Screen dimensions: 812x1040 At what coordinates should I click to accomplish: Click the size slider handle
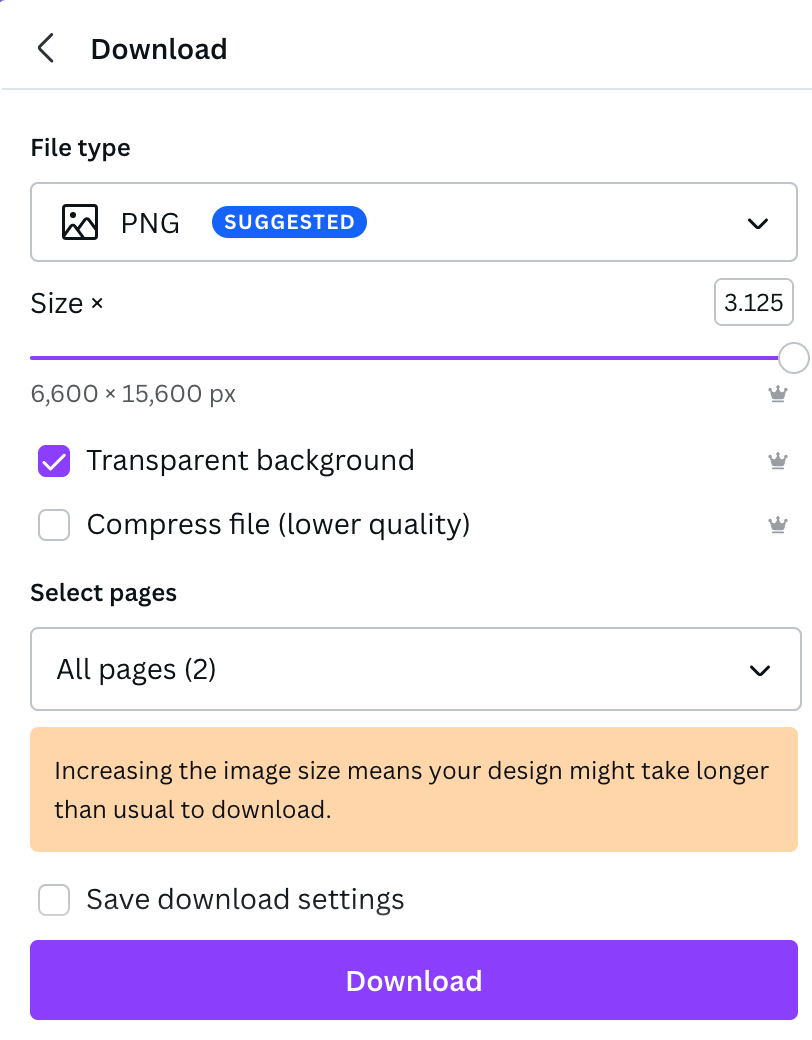[793, 358]
